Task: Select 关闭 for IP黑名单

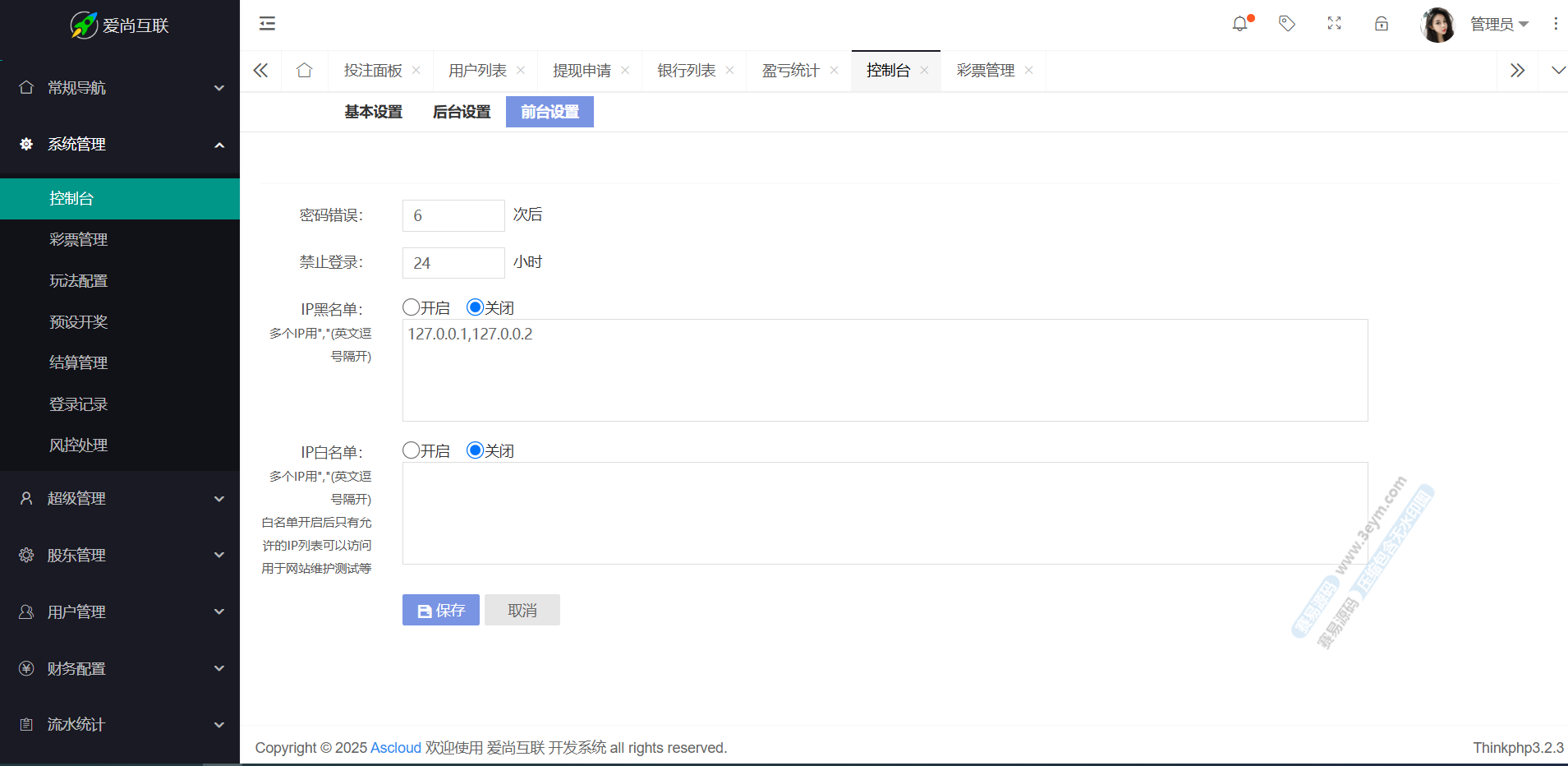Action: point(475,307)
